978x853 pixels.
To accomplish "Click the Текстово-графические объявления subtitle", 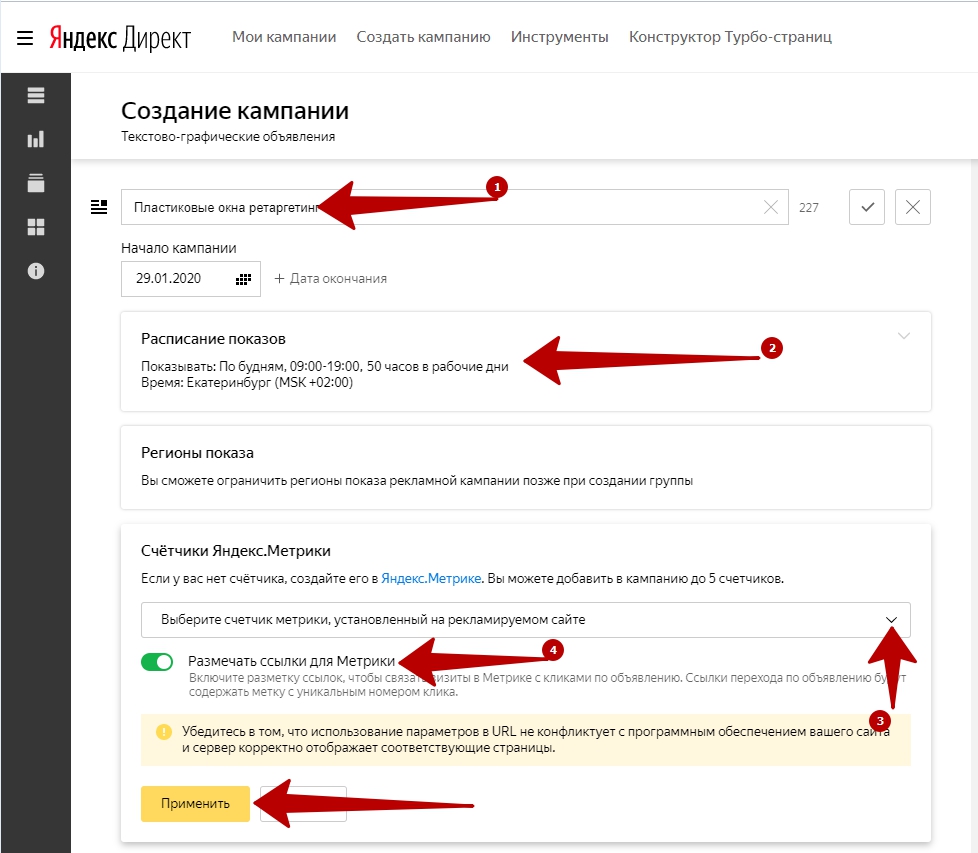I will click(228, 137).
